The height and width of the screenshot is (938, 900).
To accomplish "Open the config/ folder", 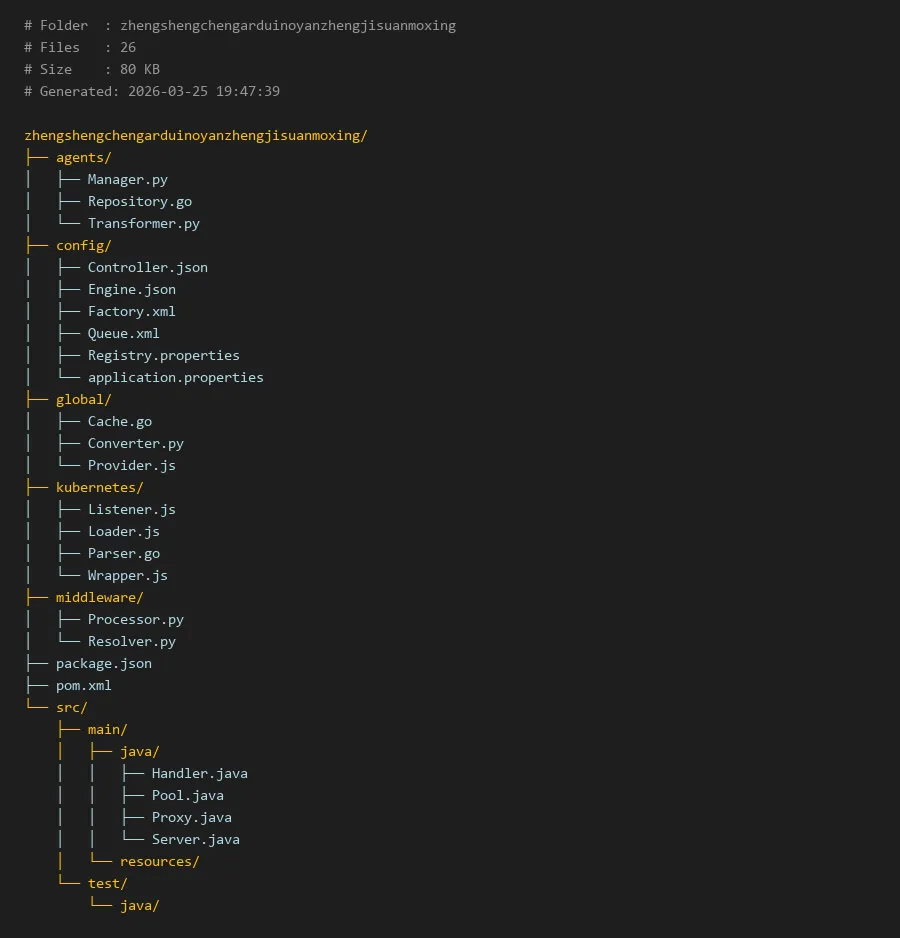I will coord(83,245).
